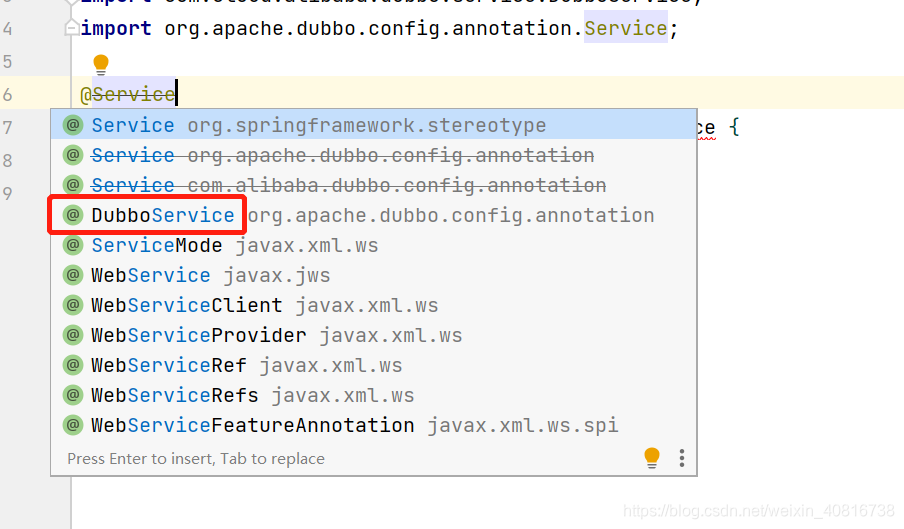The image size is (904, 529).
Task: Collapse the import block fold marker on line 4
Action: point(71,28)
